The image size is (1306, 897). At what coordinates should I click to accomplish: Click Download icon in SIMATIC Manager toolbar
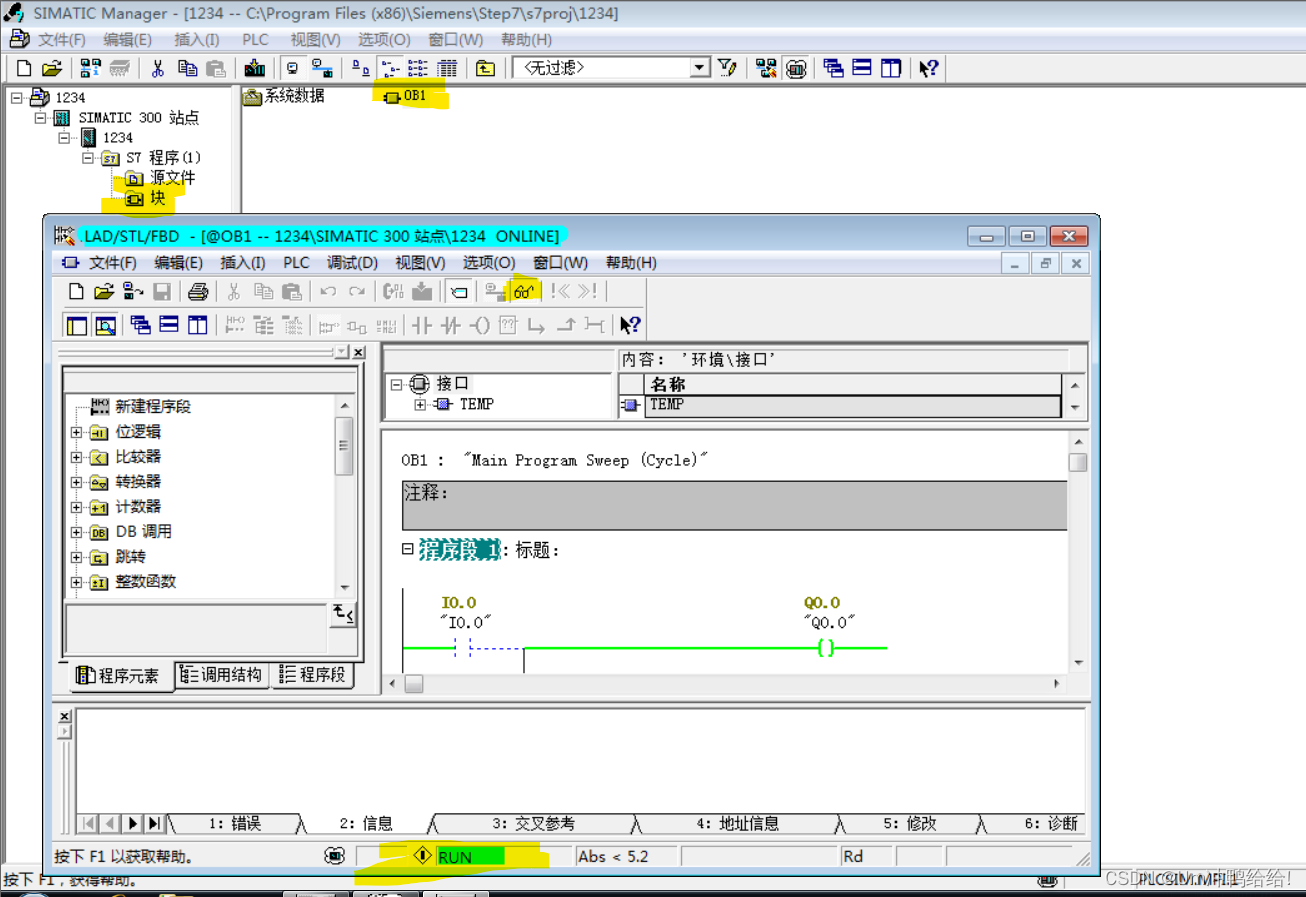[255, 68]
